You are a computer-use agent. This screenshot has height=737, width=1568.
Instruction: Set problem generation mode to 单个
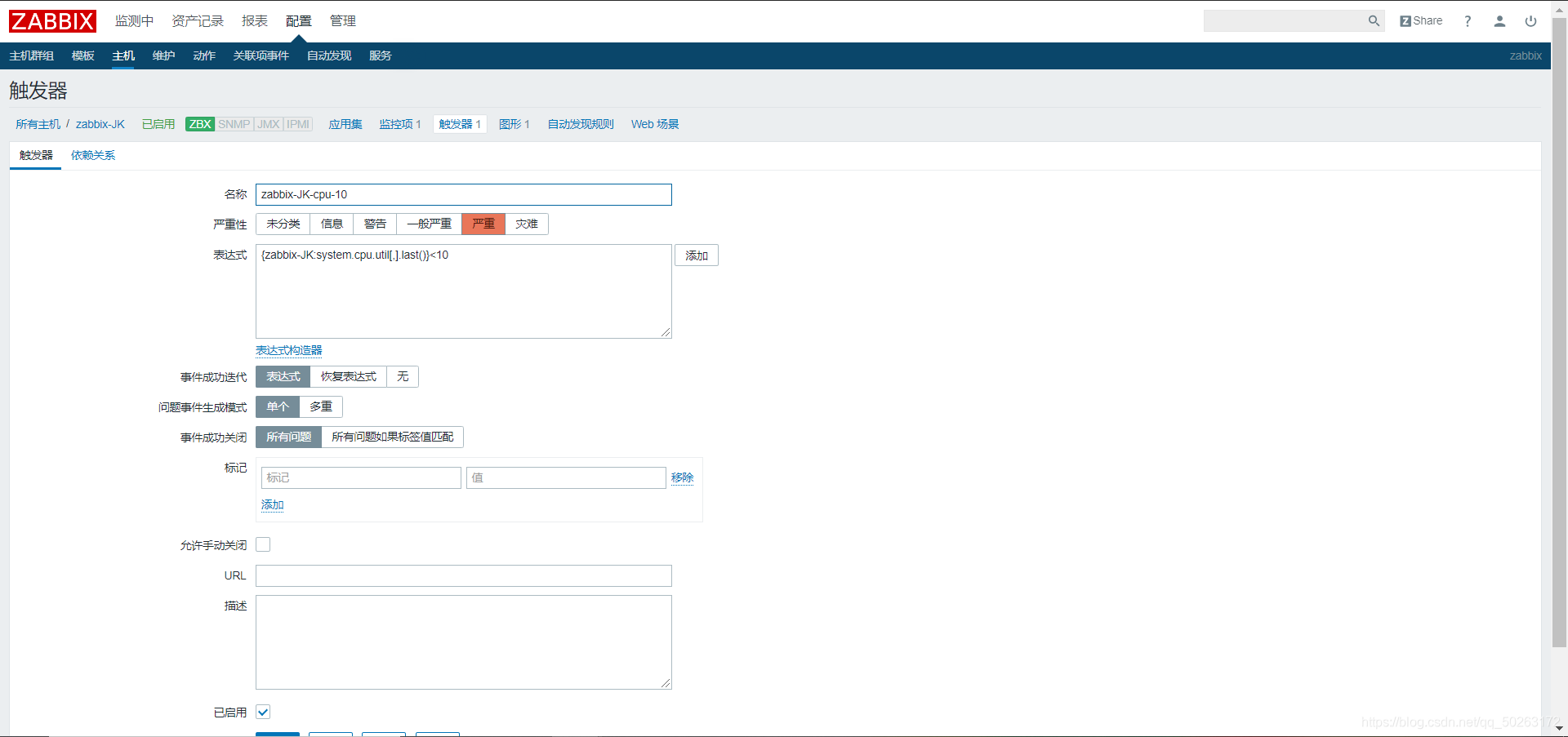(x=278, y=406)
